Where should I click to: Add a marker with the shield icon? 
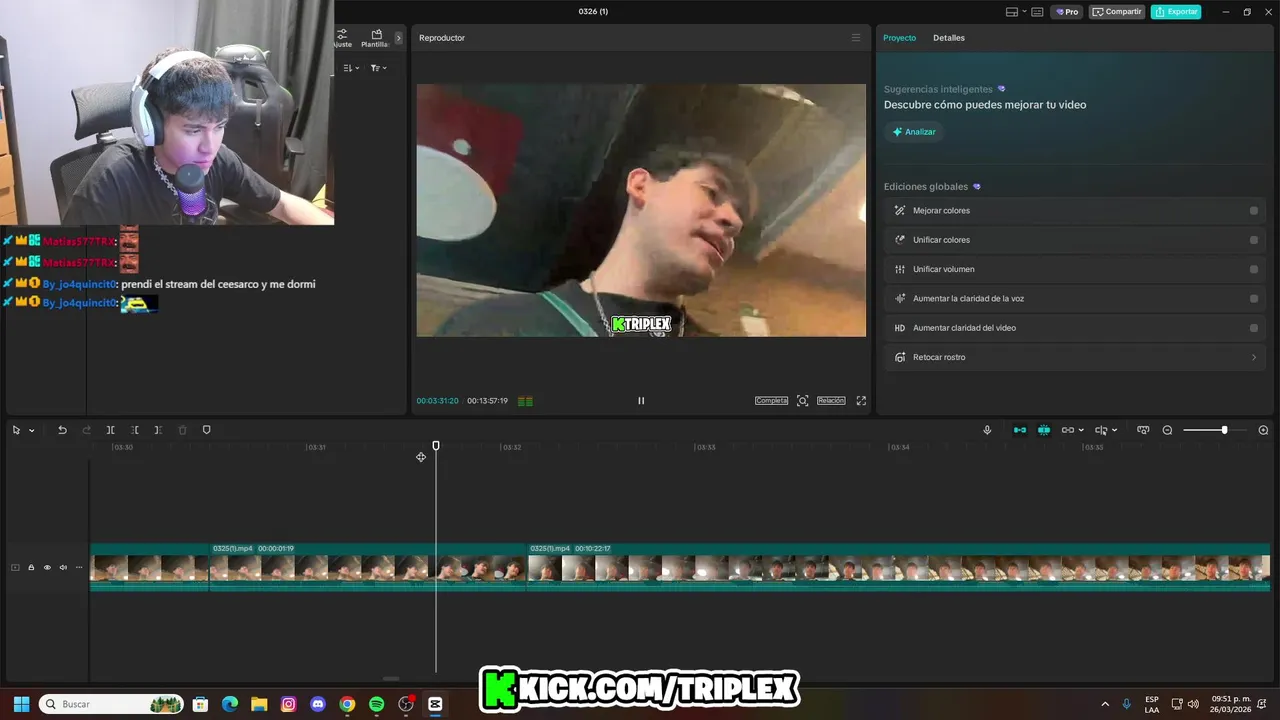(207, 430)
